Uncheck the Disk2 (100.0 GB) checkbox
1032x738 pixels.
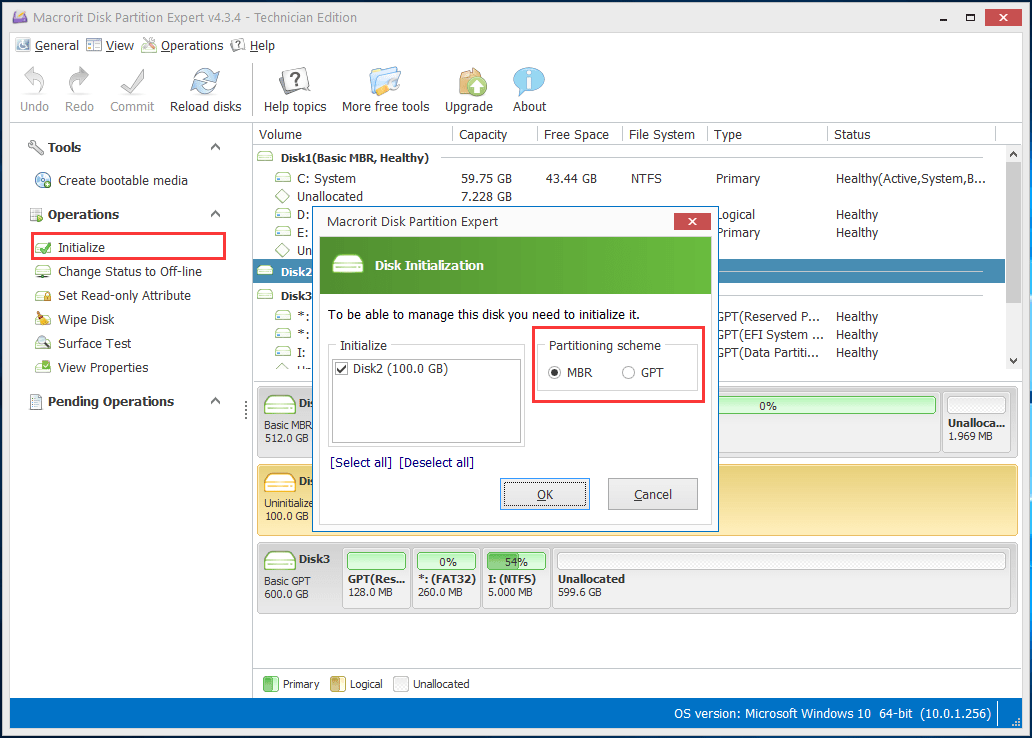[x=342, y=369]
